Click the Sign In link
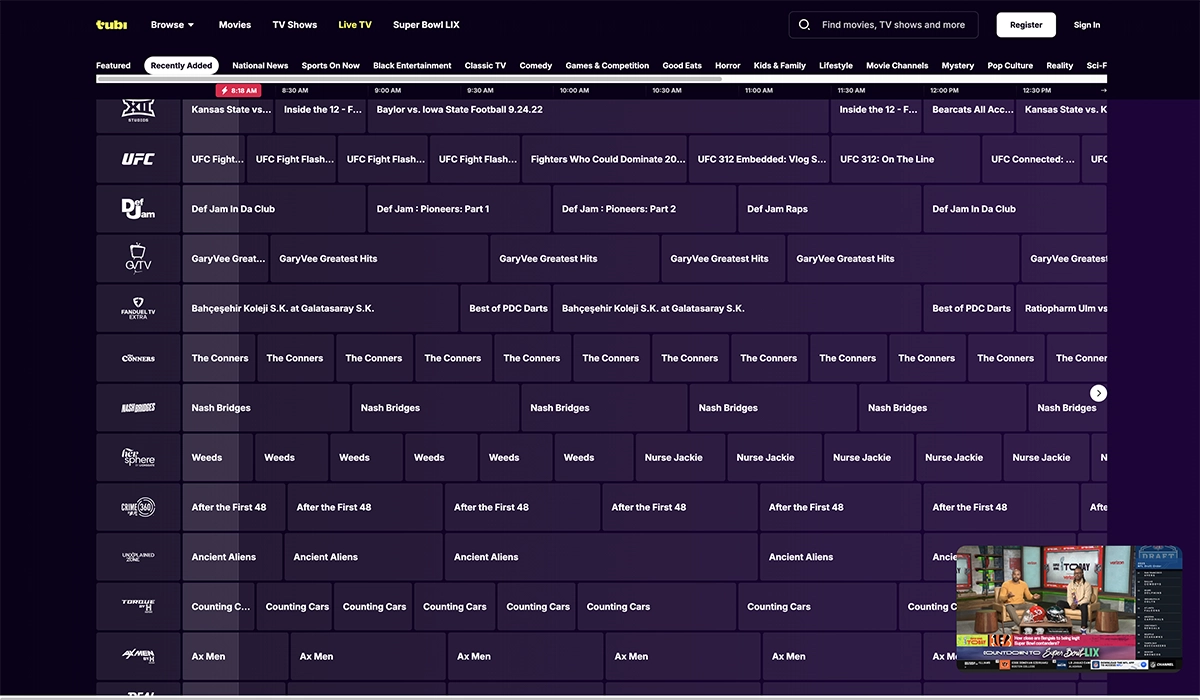Viewport: 1200px width, 700px height. tap(1087, 25)
